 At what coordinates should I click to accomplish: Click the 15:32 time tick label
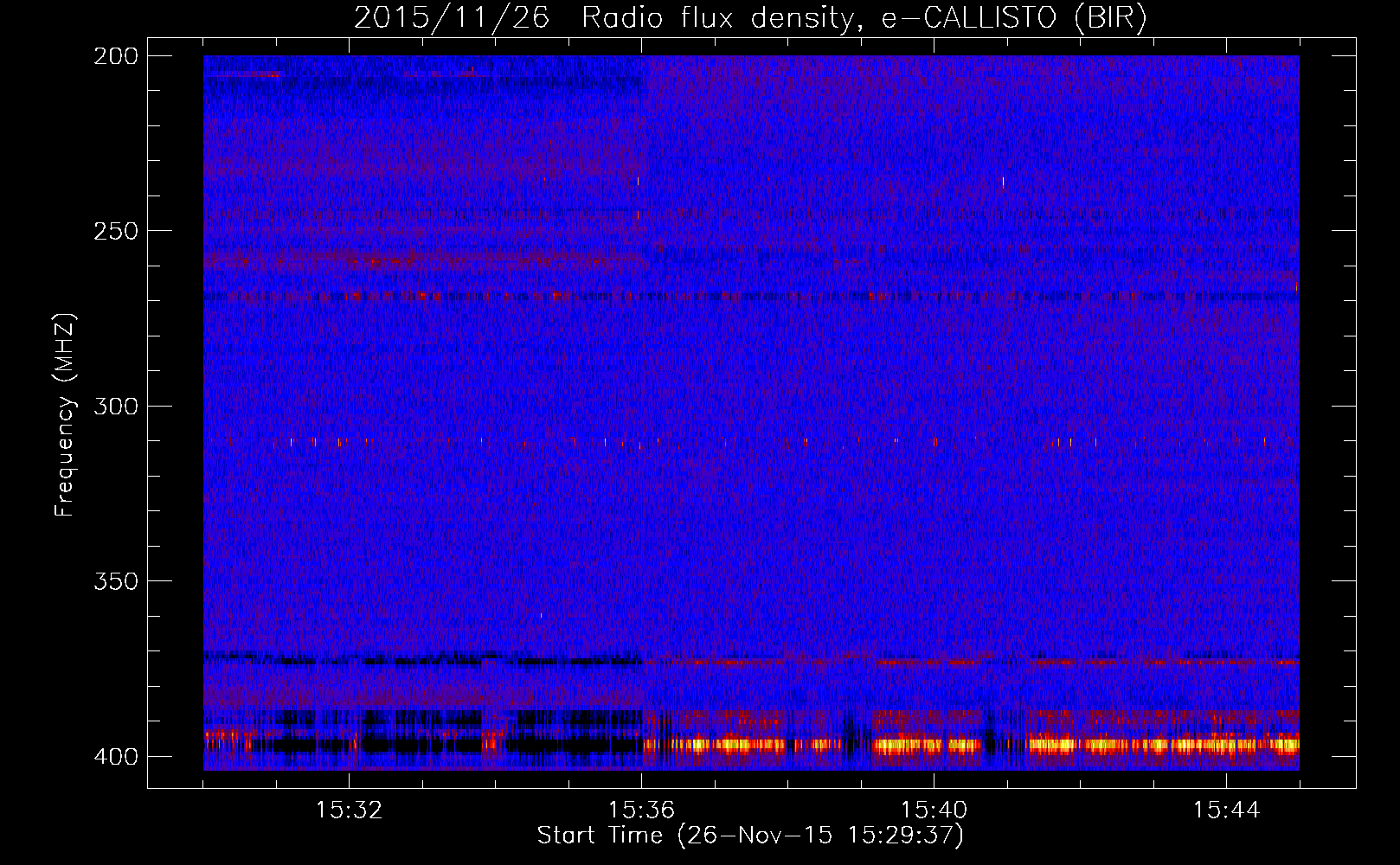tap(350, 811)
